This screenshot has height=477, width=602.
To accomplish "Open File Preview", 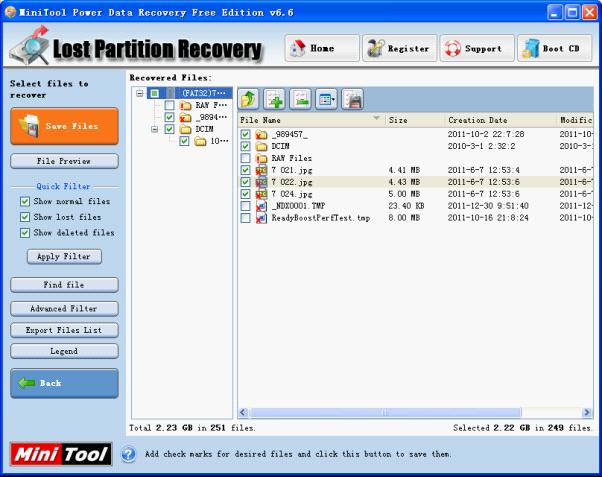I will pos(64,161).
